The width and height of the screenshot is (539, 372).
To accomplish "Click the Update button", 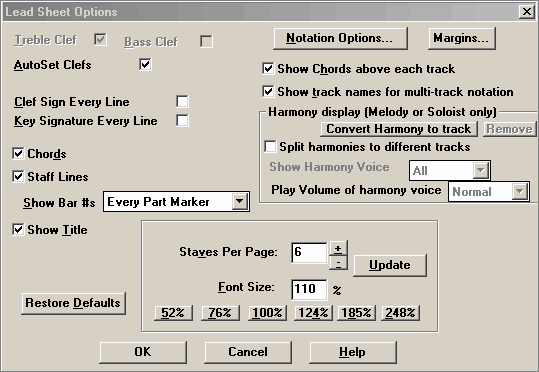I will pyautogui.click(x=390, y=265).
